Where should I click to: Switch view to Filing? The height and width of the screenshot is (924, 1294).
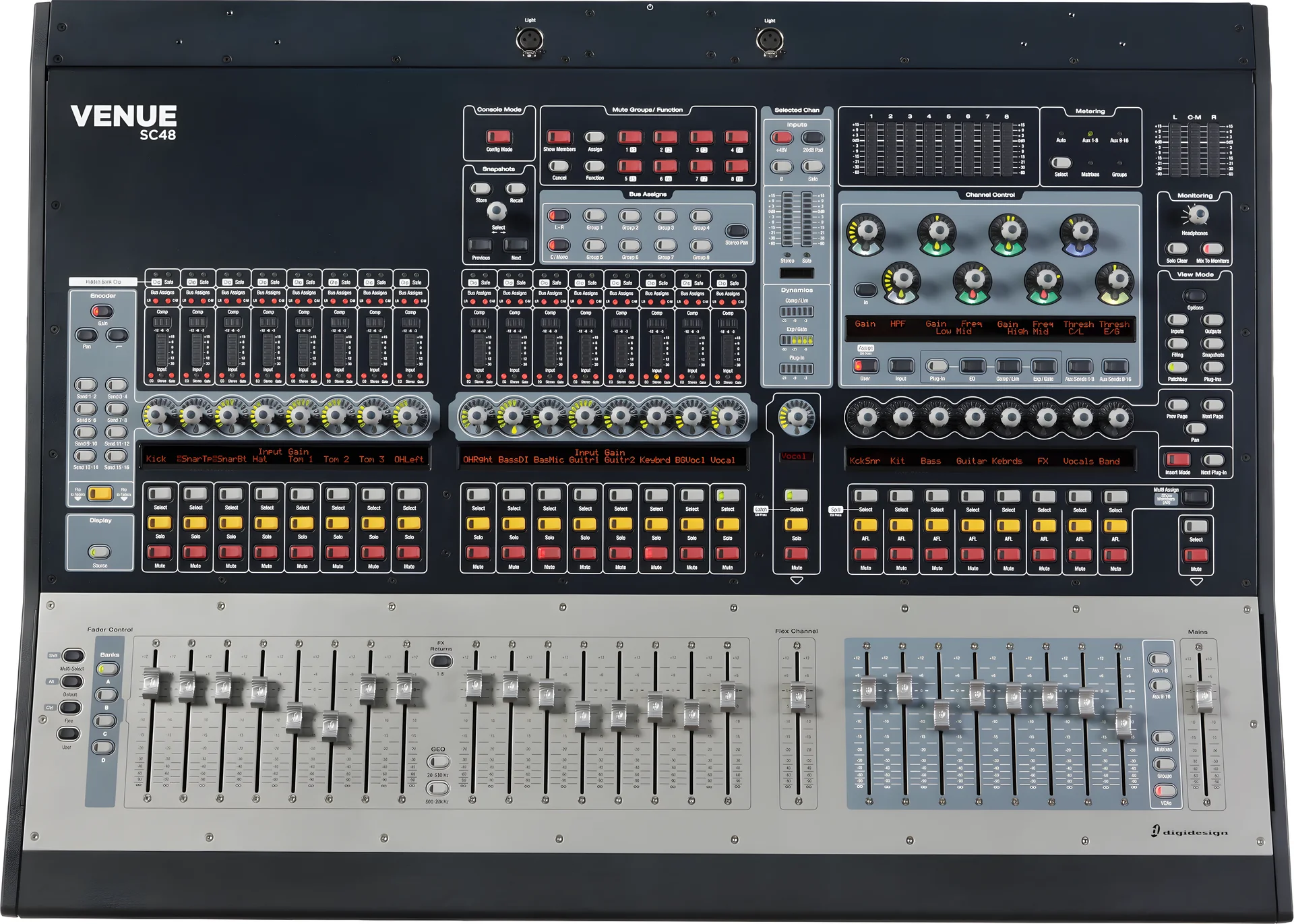[1177, 343]
